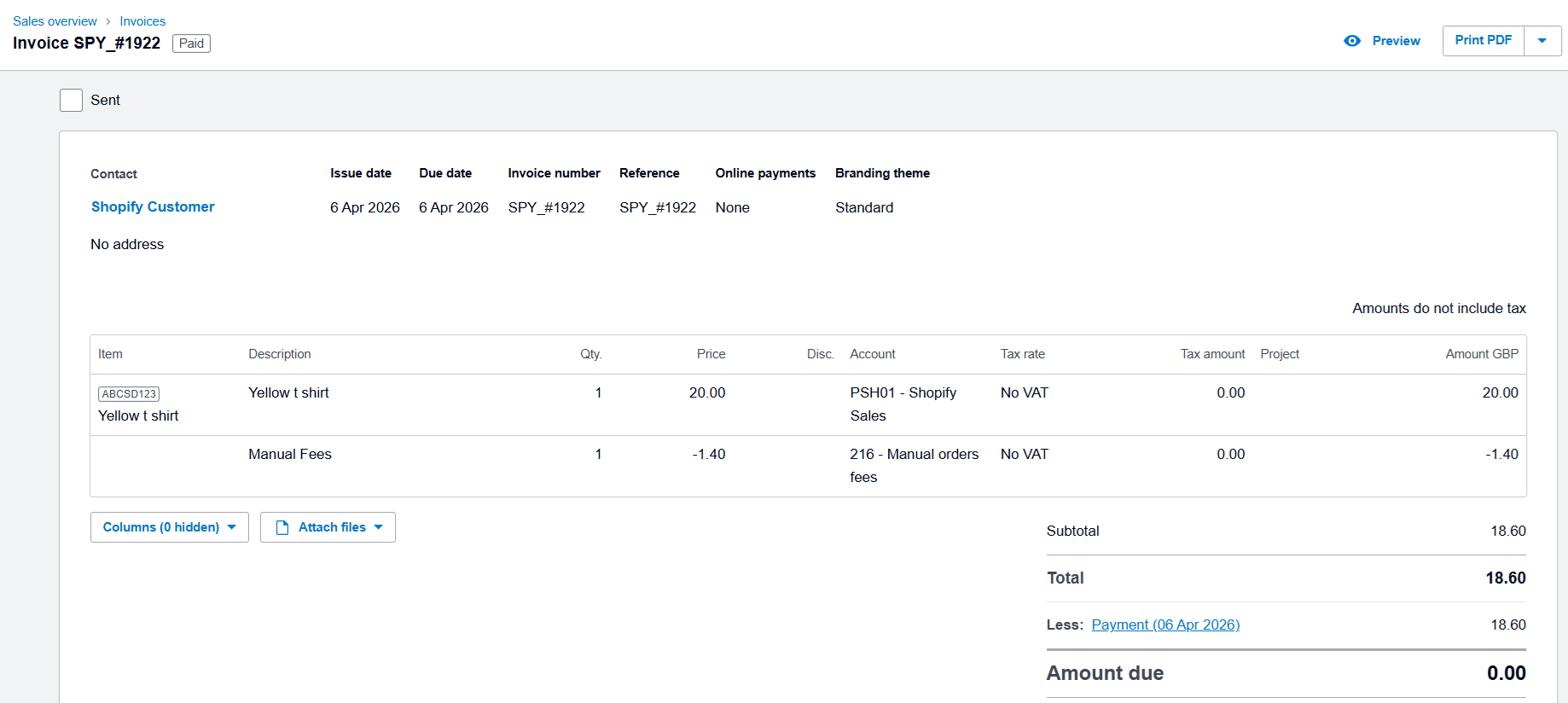Click the document icon on Attach files
This screenshot has width=1568, height=703.
(x=282, y=527)
